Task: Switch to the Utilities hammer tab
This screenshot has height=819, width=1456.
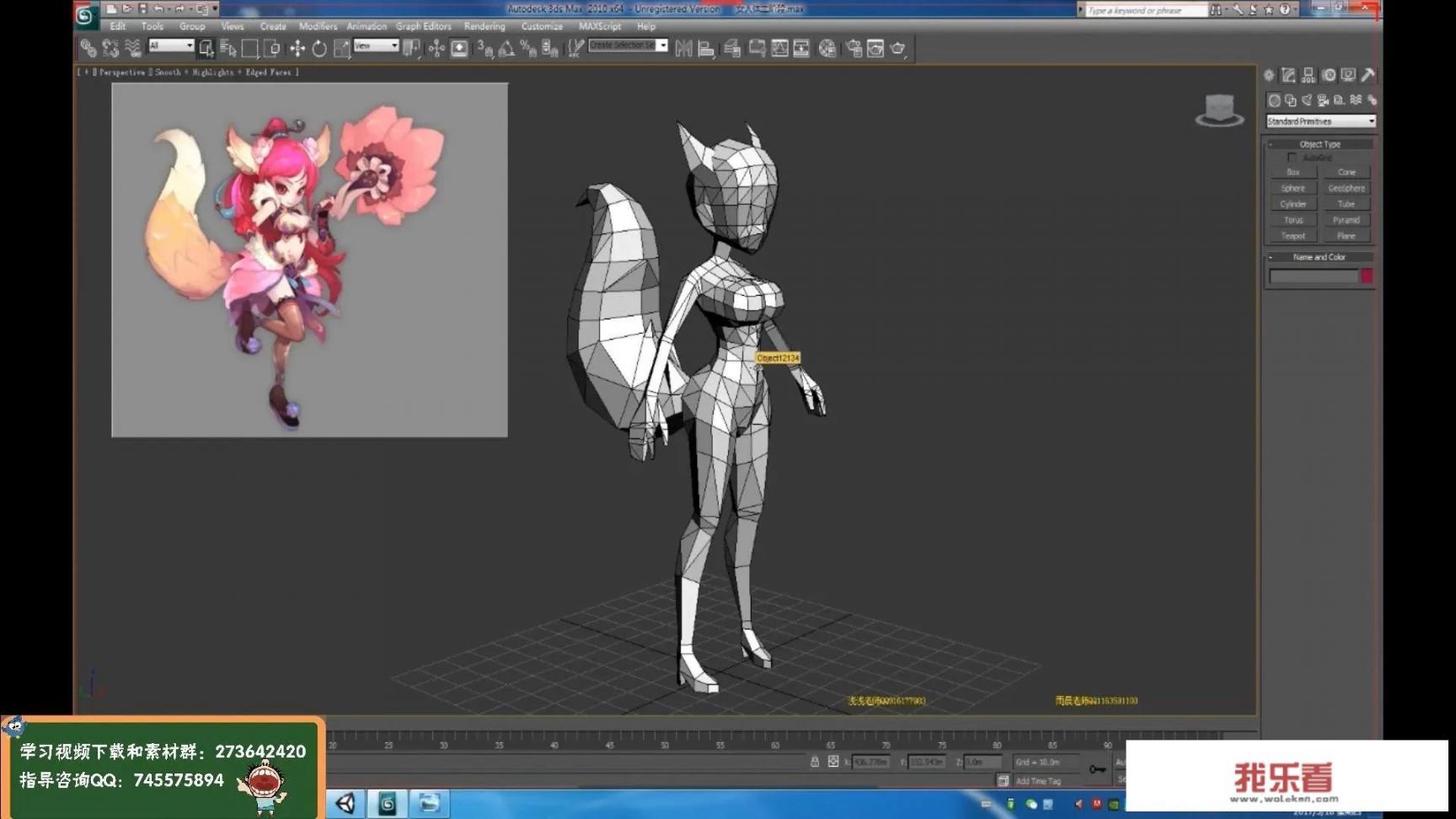Action: click(x=1368, y=75)
